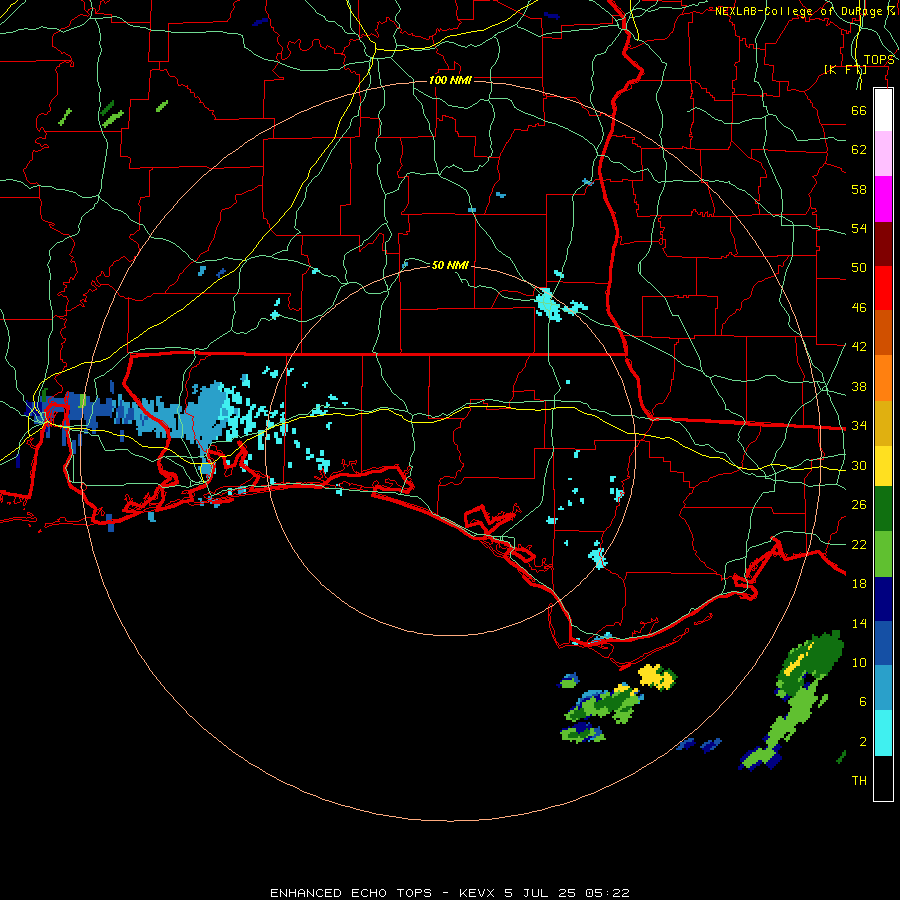Click the white swatch on the tops scale
900x900 pixels.
click(883, 110)
